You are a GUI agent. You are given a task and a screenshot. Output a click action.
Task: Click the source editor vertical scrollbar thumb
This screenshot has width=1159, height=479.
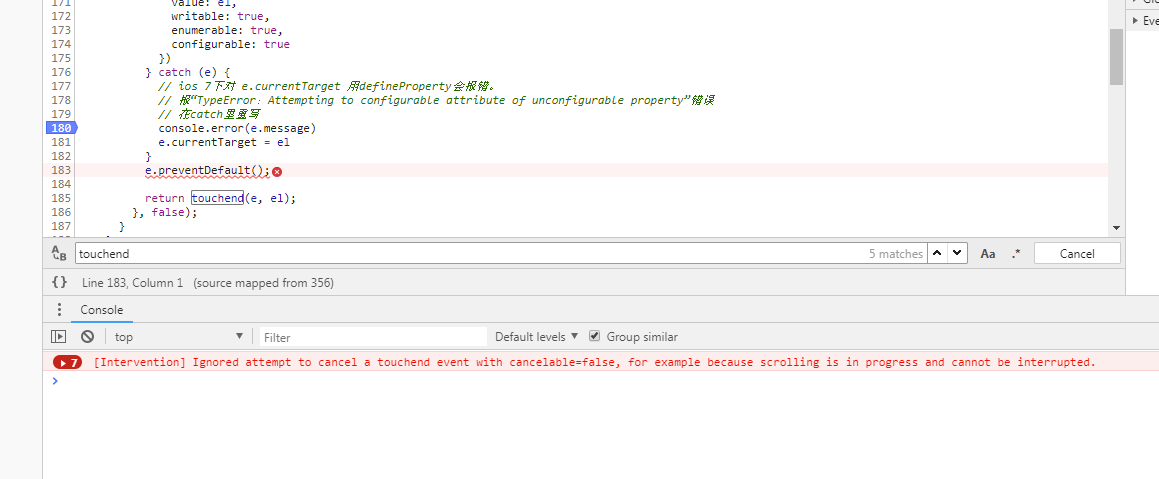1116,57
